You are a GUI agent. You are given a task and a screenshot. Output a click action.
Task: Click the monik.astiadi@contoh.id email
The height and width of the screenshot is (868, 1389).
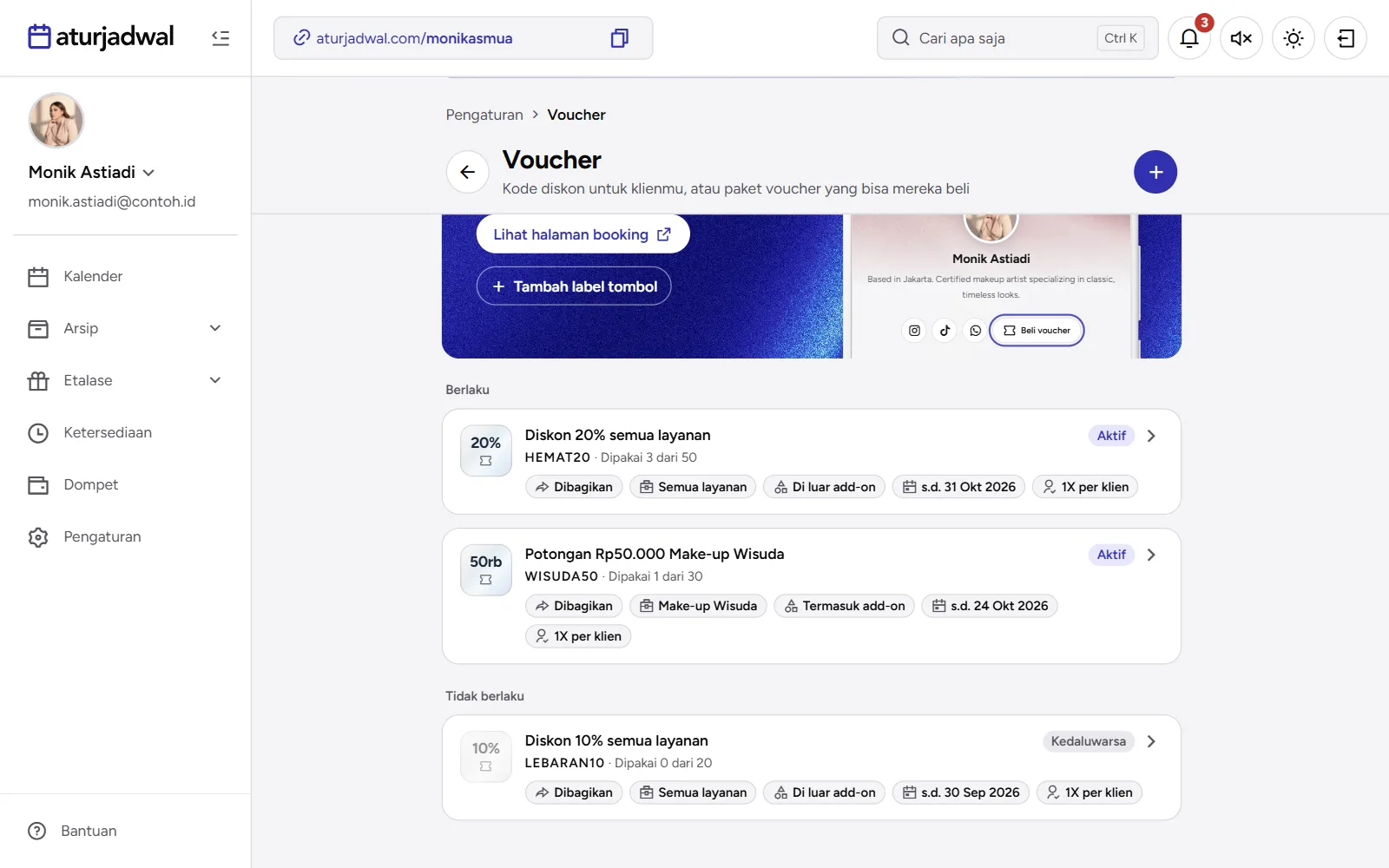click(112, 201)
